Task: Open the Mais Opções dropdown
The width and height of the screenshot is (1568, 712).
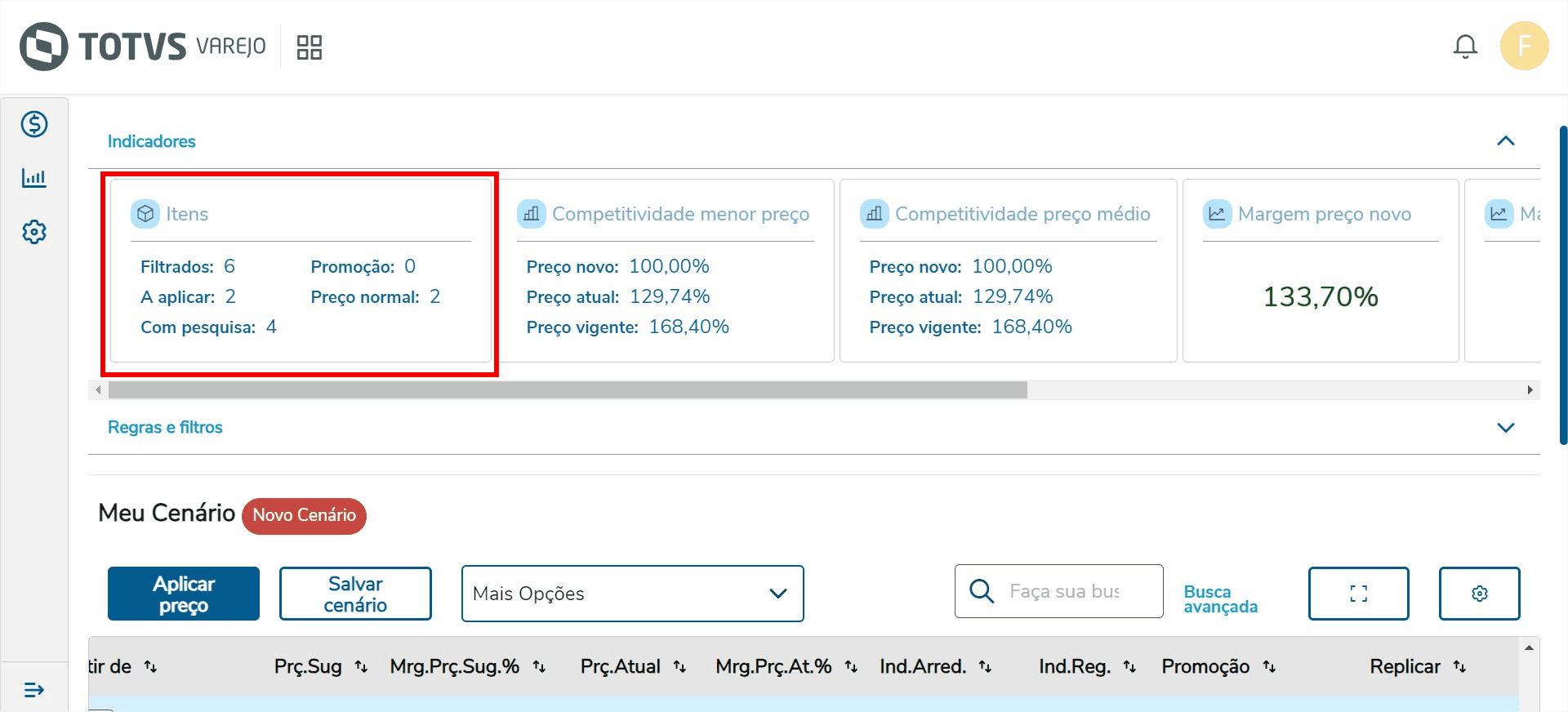Action: (x=632, y=594)
